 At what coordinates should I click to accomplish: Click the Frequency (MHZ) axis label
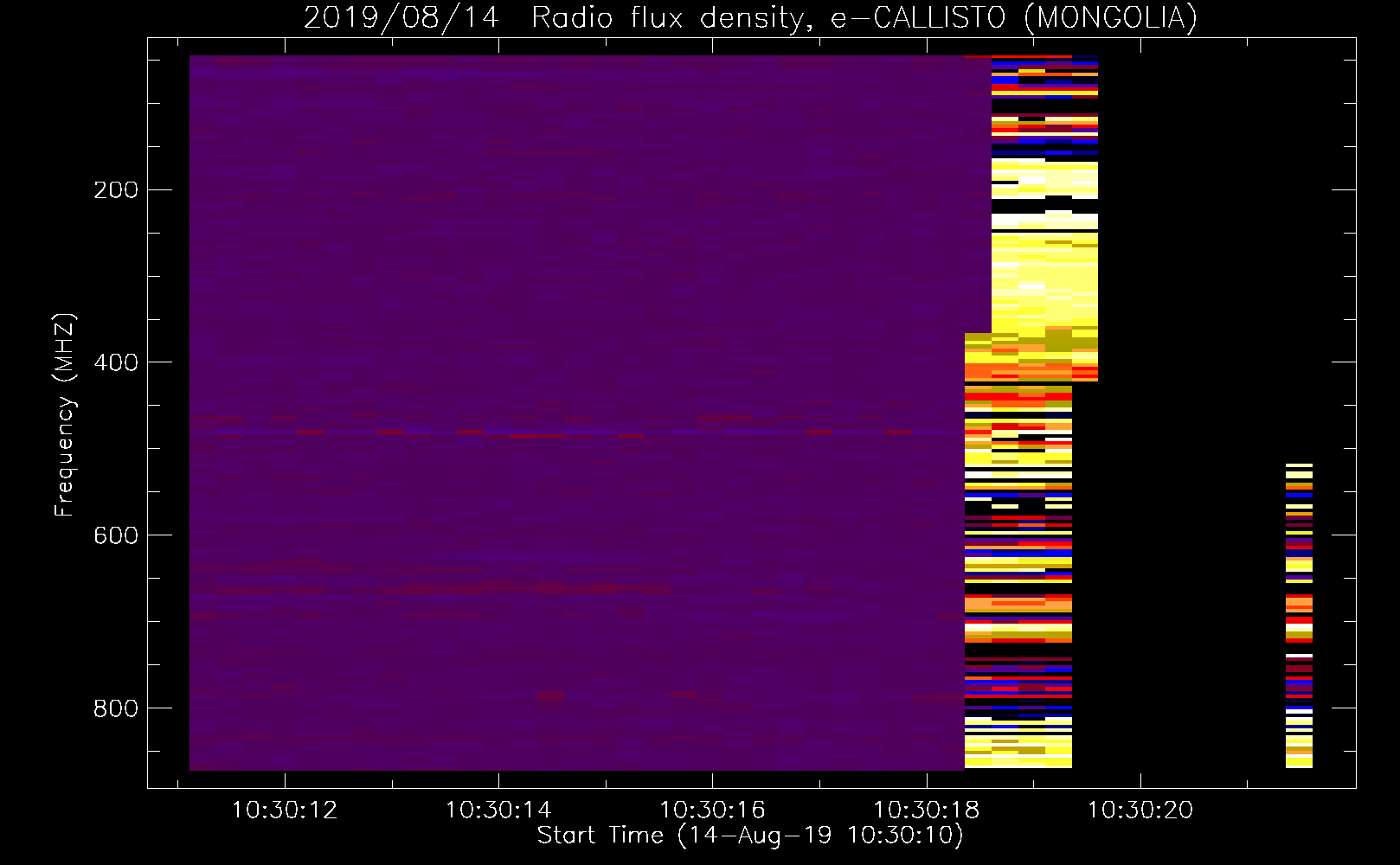65,414
